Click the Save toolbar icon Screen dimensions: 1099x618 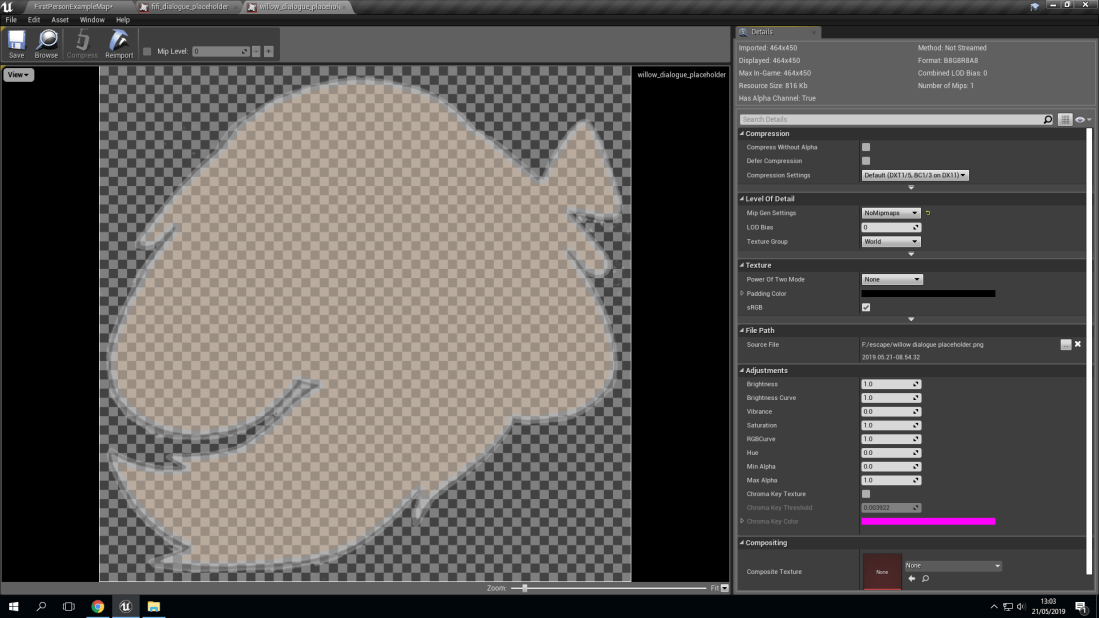coord(16,43)
